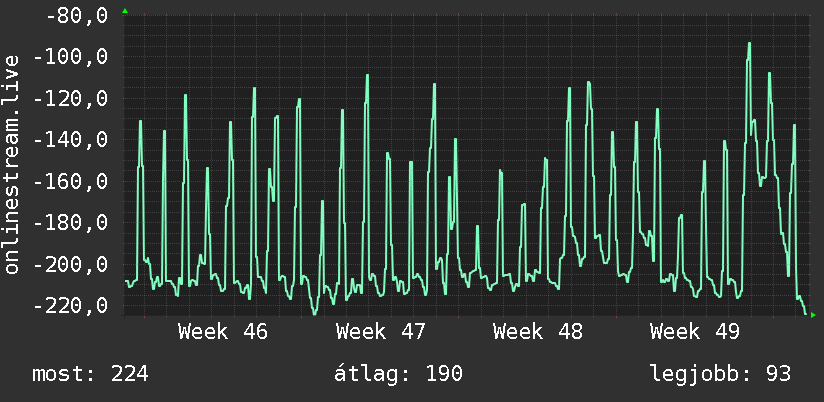Click the Week 47 axis label
The image size is (824, 402).
click(x=380, y=332)
